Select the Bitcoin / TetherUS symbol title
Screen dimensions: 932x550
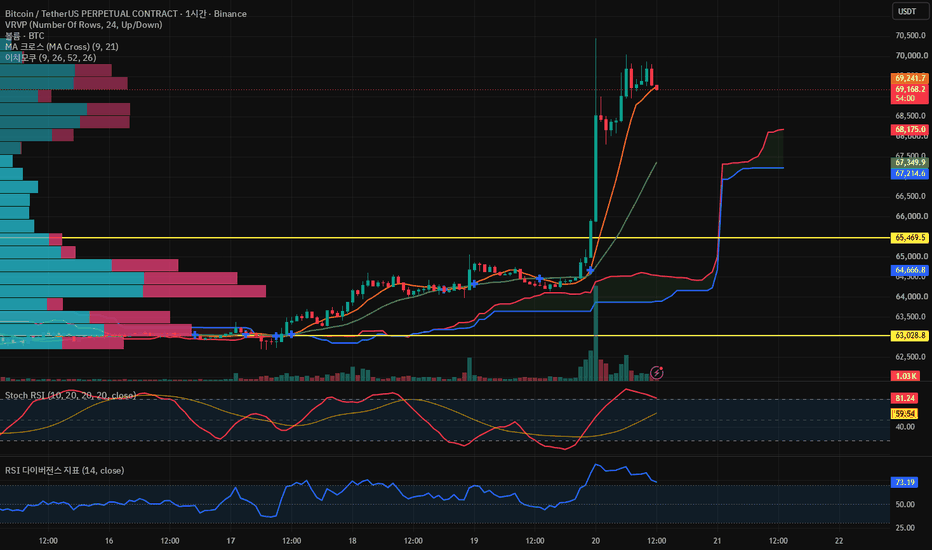click(x=125, y=14)
